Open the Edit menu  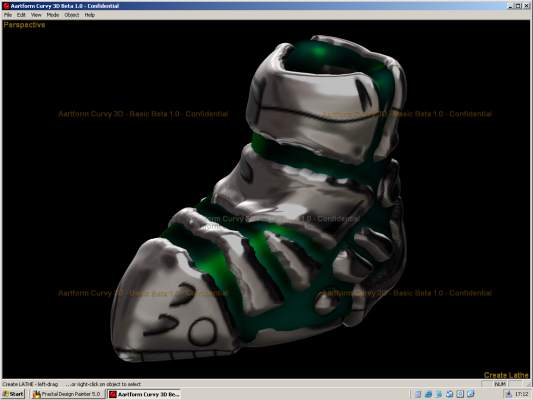[x=21, y=15]
